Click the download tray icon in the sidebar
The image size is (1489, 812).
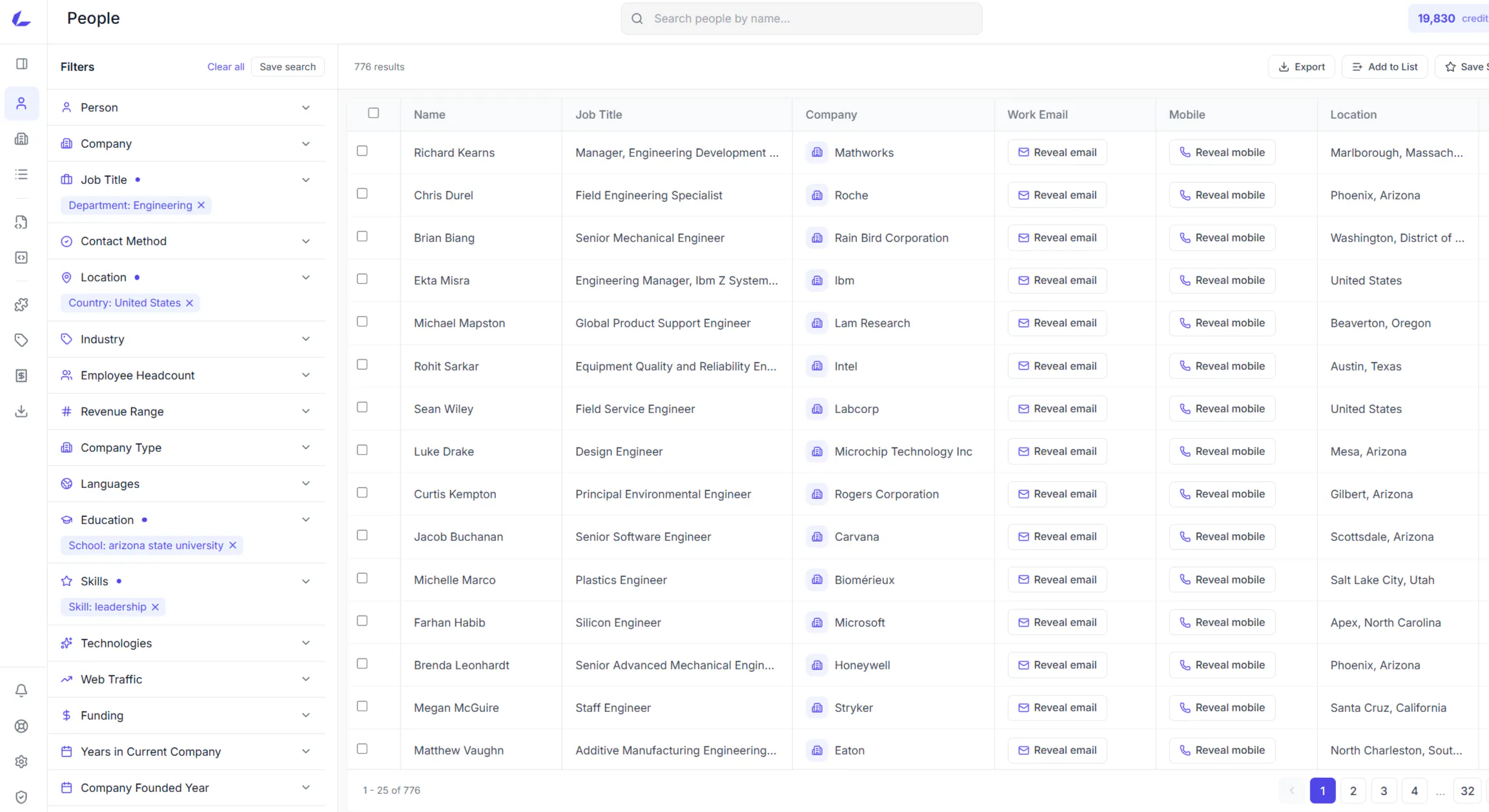(21, 411)
